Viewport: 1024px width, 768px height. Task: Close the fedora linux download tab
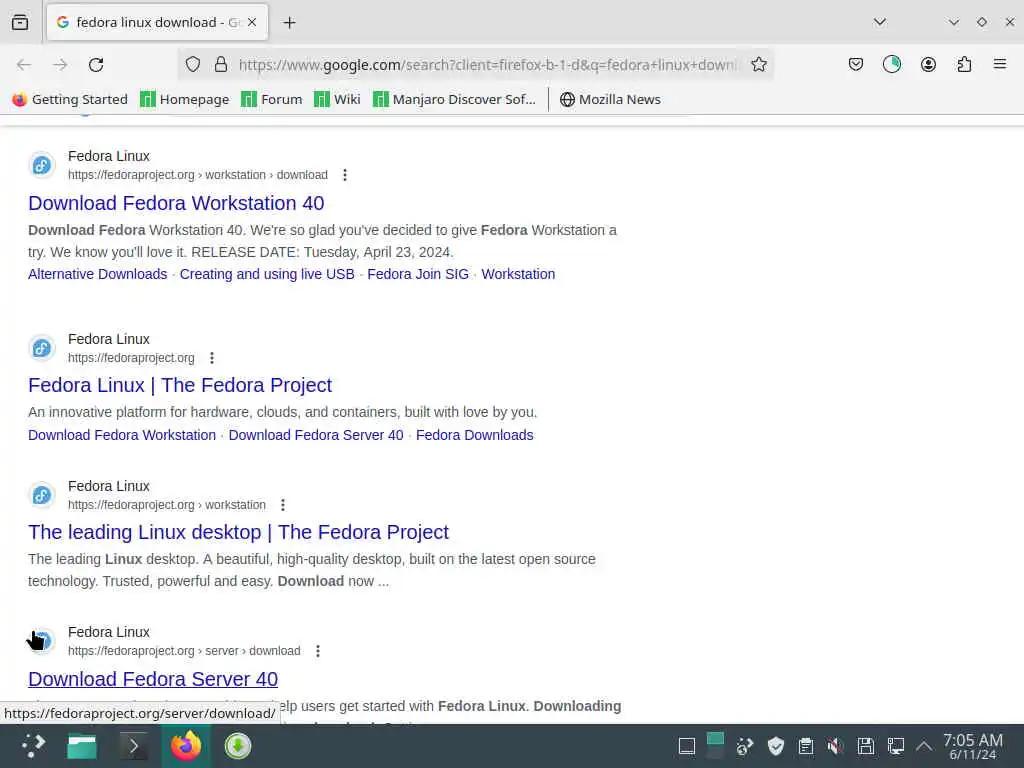coord(252,22)
